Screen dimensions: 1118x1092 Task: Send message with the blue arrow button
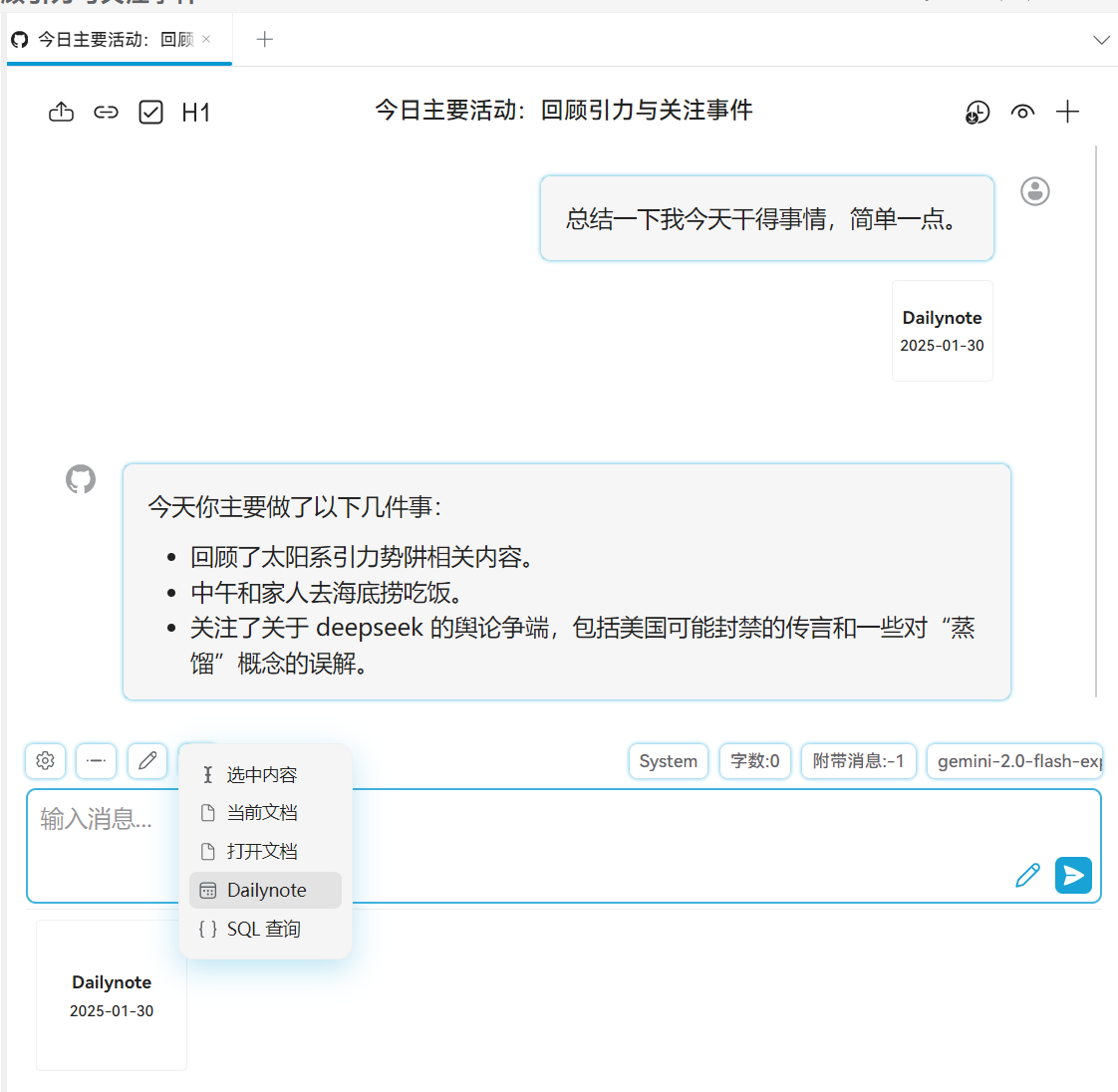(1073, 876)
